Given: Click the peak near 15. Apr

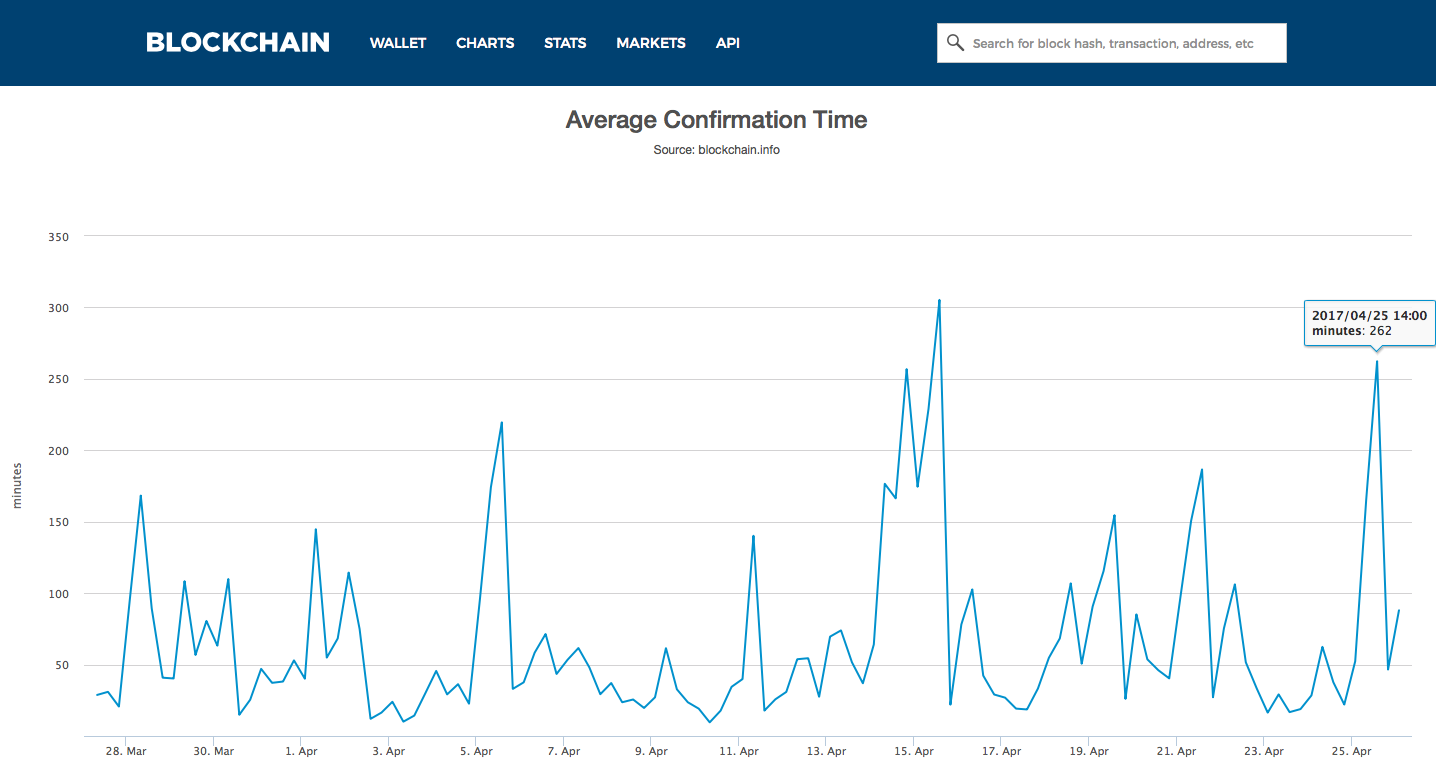Looking at the screenshot, I should pyautogui.click(x=938, y=300).
